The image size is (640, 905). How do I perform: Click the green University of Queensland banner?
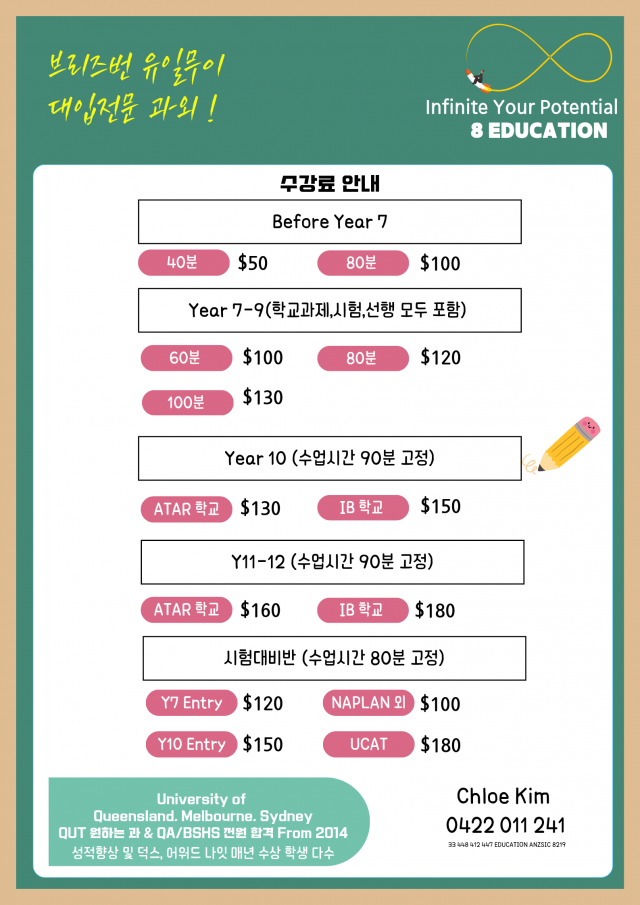208,822
